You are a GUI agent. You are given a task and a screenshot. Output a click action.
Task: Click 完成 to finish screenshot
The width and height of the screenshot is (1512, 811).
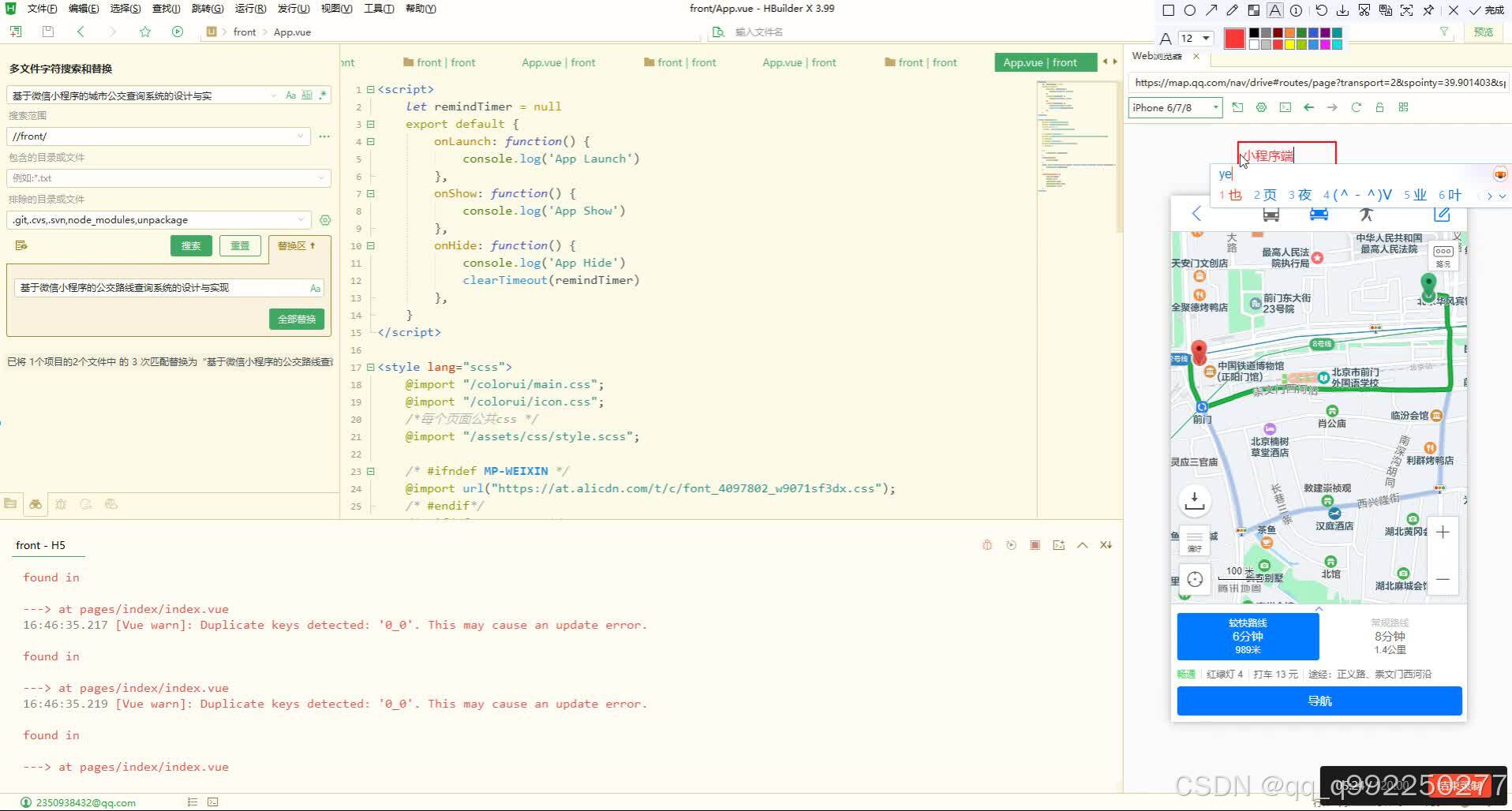1487,10
